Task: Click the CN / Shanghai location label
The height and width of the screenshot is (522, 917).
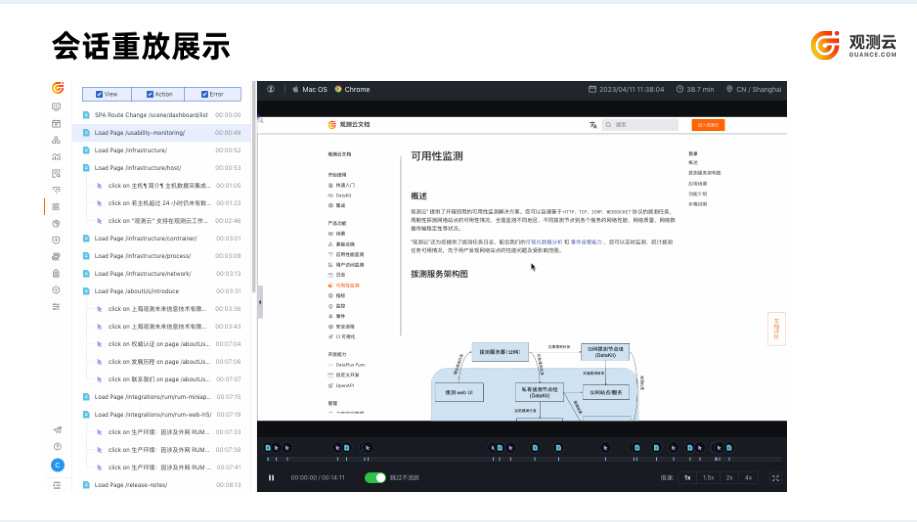Action: coord(759,89)
